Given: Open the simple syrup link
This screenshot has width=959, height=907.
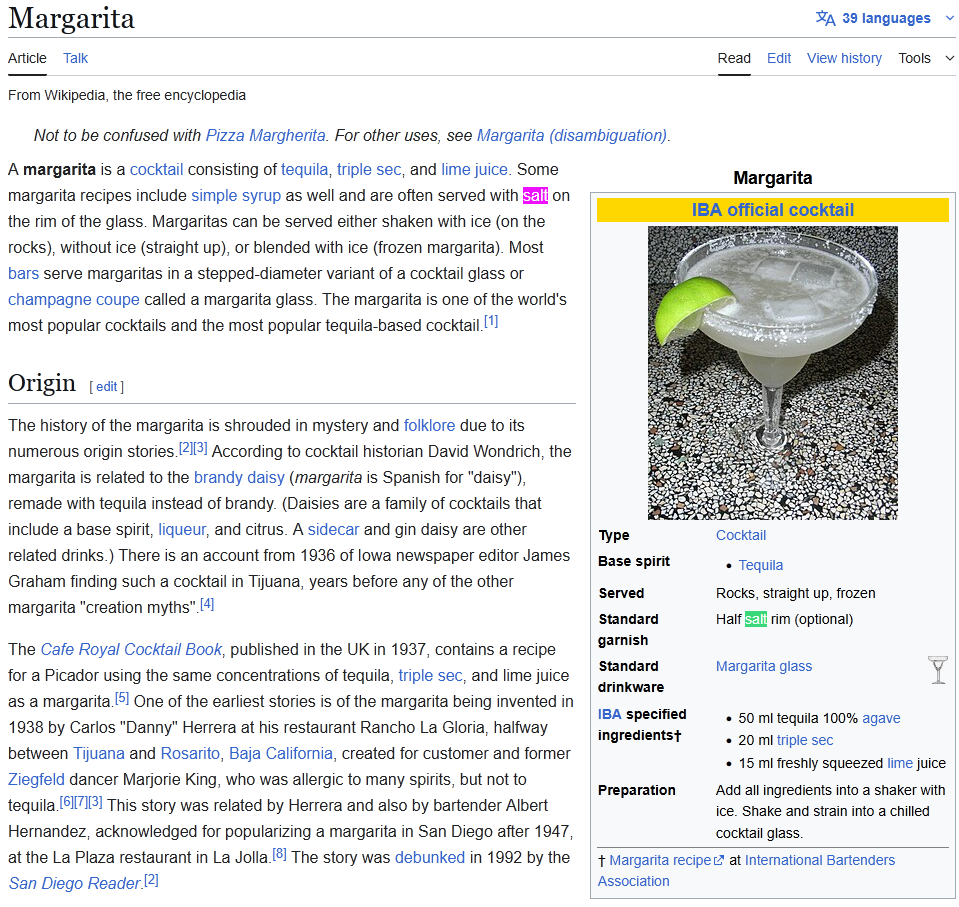Looking at the screenshot, I should [236, 195].
